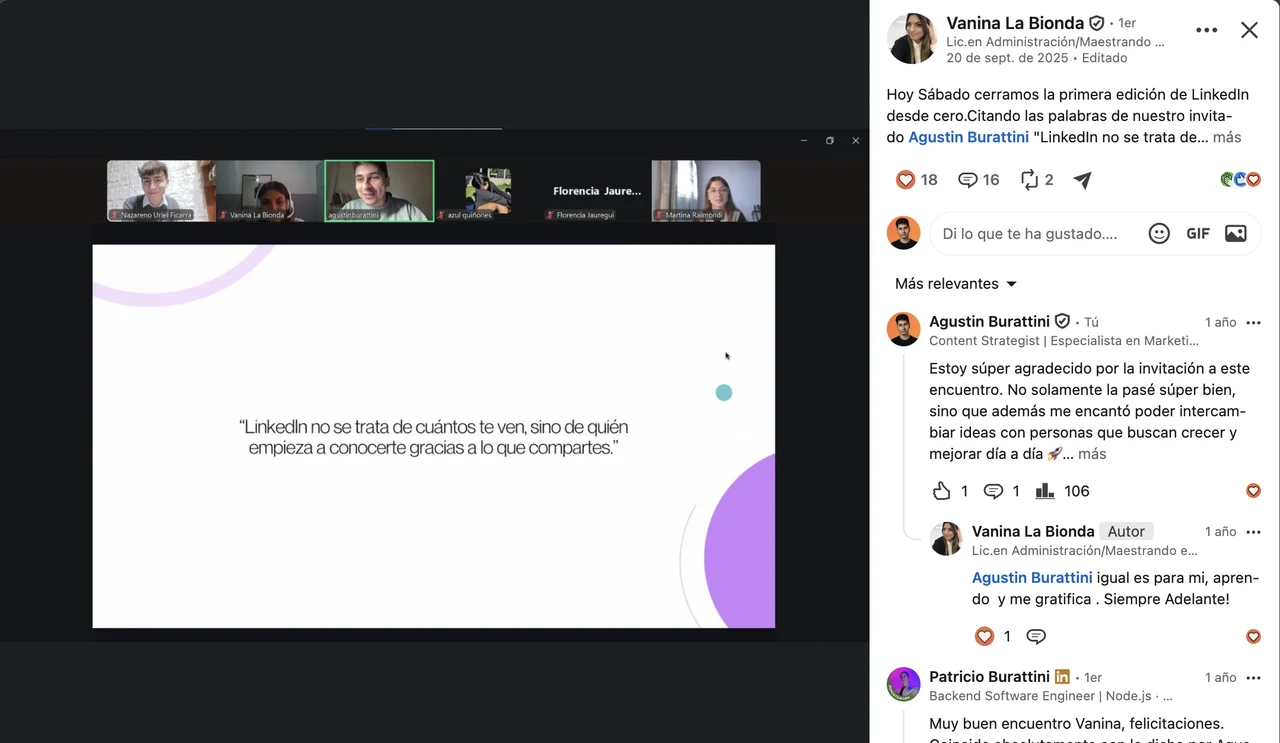Open options menu on Vanina's reply

coord(1254,532)
